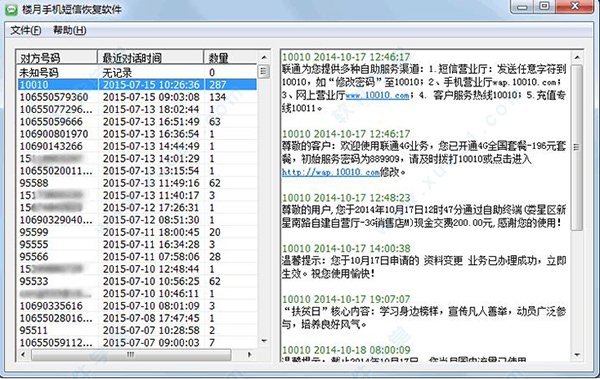Click message header 10010 2014-10-17 14:00:38

pos(346,248)
